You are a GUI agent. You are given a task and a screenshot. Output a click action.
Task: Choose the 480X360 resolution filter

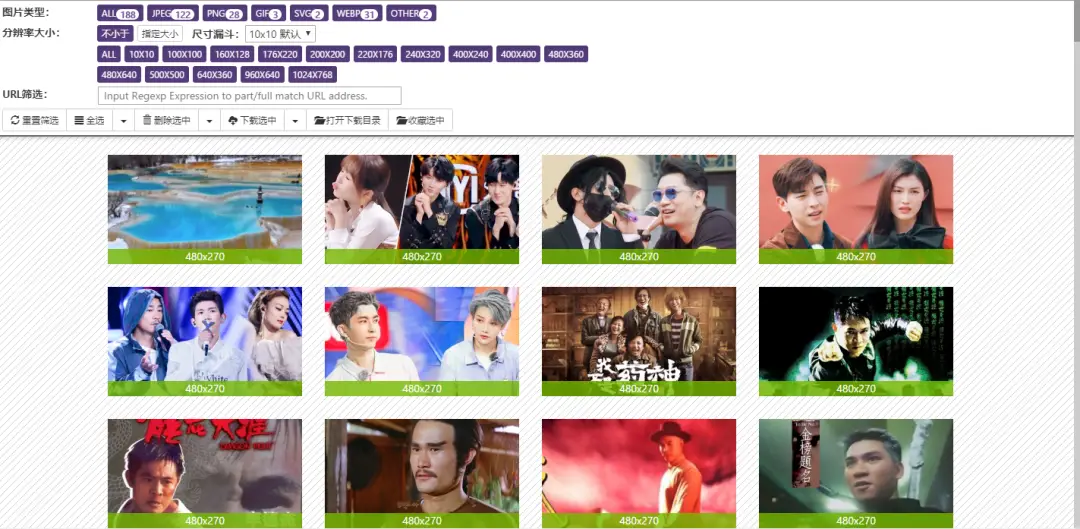pyautogui.click(x=566, y=54)
